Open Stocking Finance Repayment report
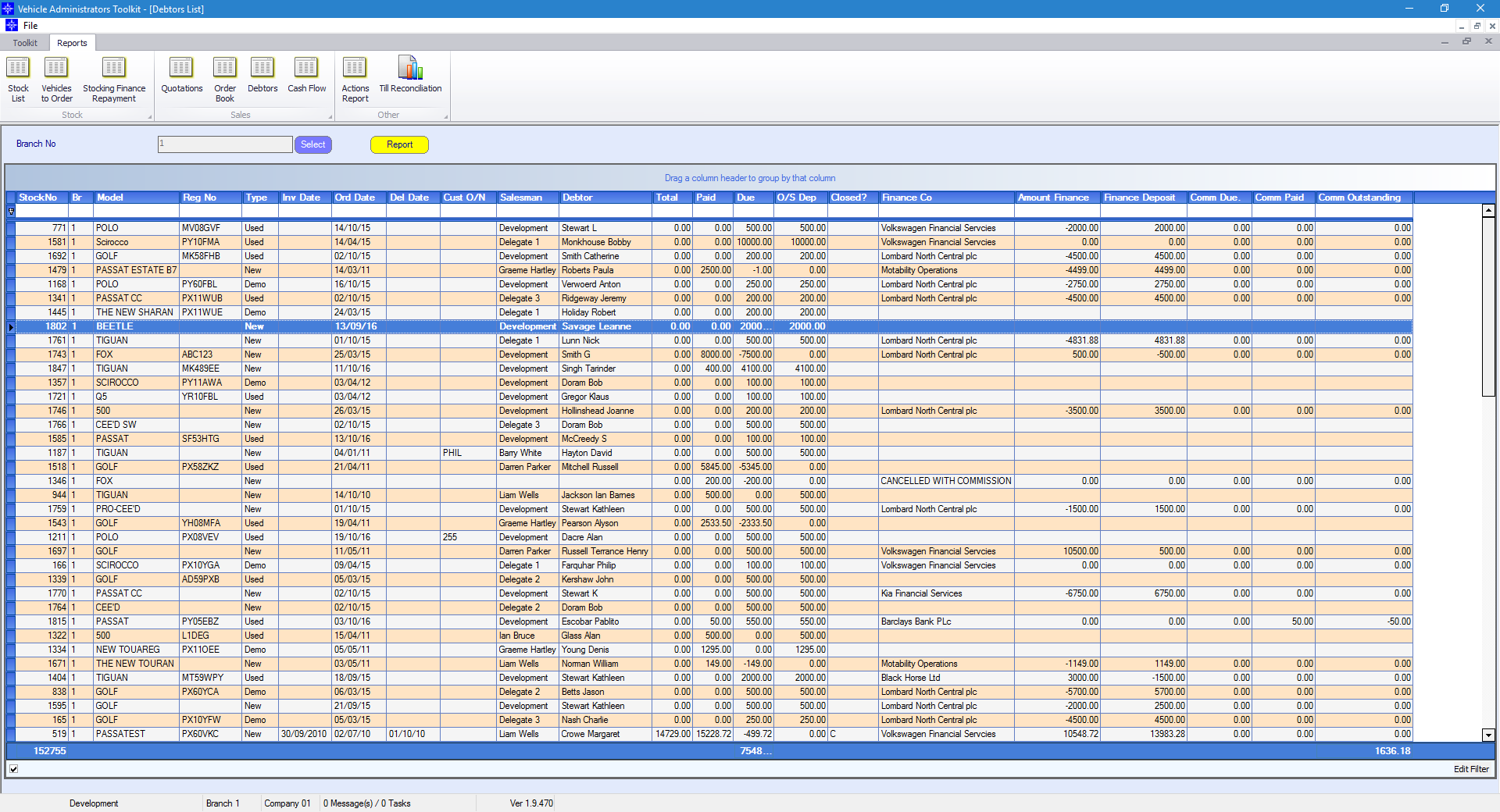 [114, 79]
